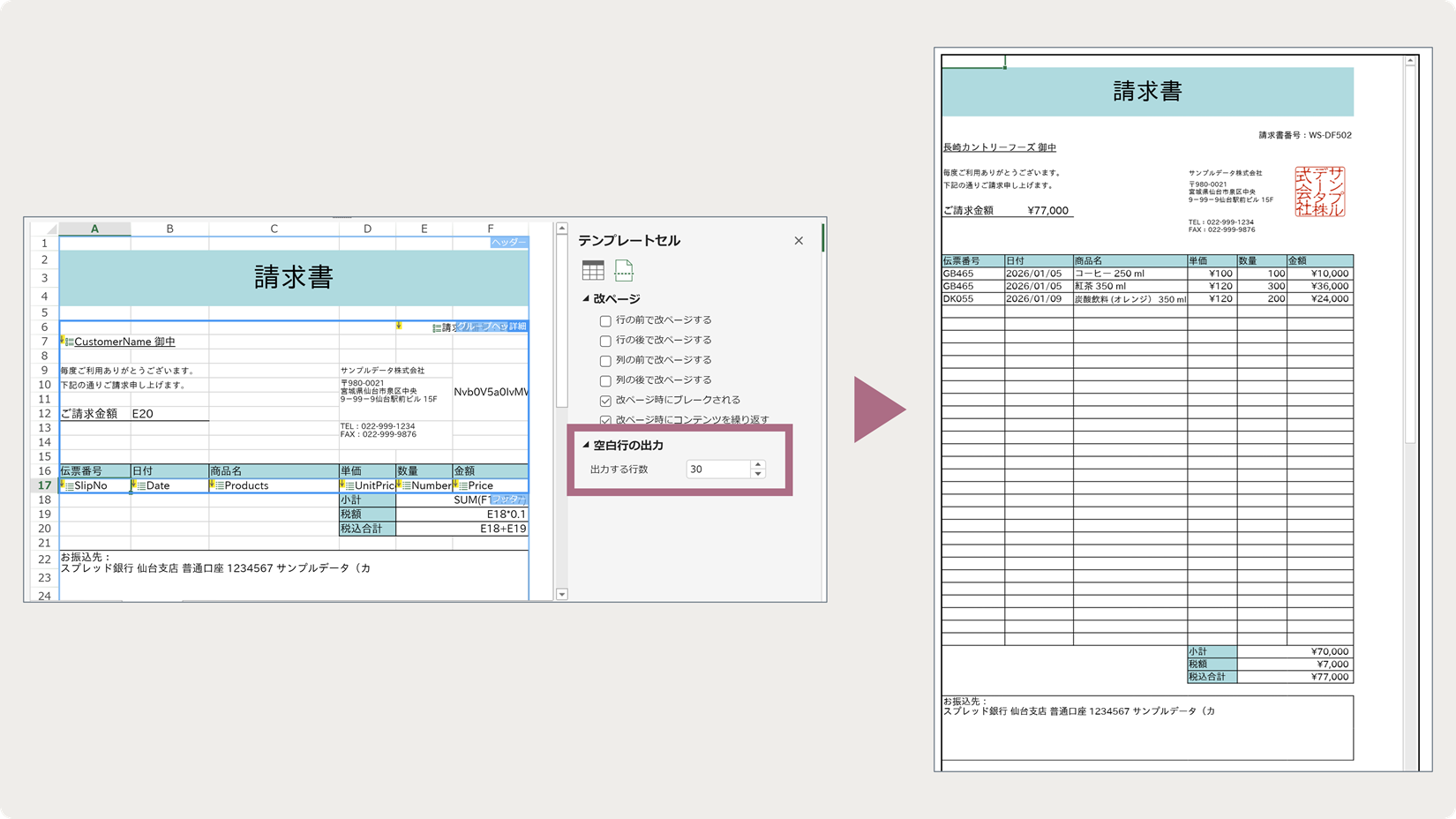Enable 列の前で改ページする checkbox

(605, 361)
